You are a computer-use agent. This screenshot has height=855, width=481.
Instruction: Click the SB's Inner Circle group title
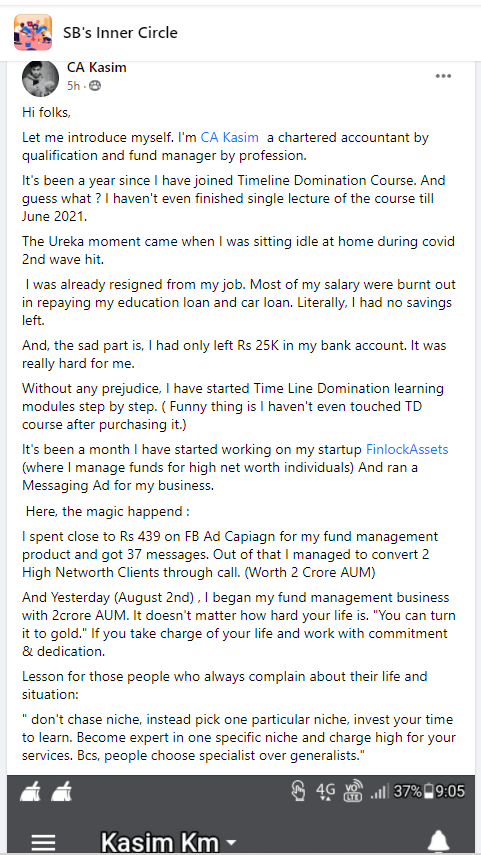pos(120,33)
